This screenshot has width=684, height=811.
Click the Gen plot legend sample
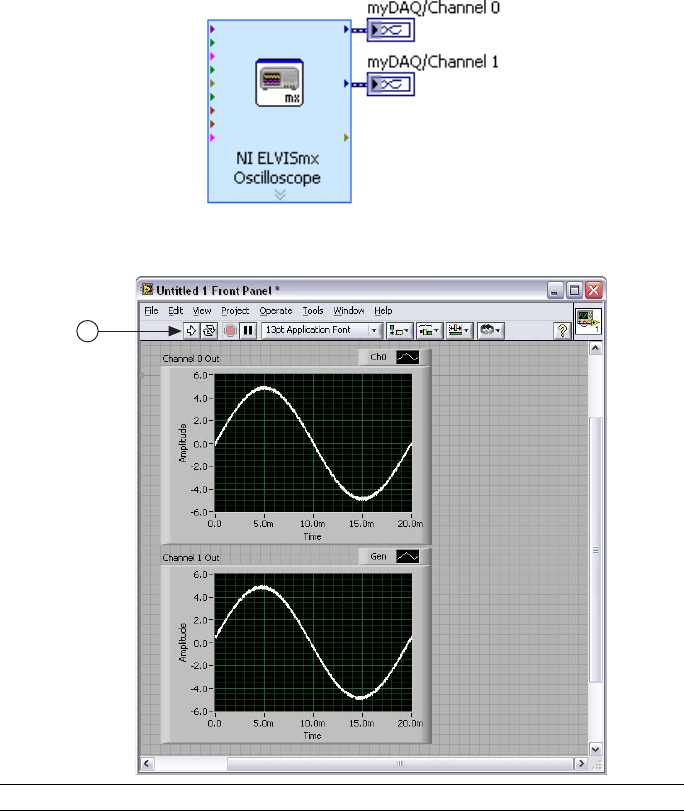408,557
